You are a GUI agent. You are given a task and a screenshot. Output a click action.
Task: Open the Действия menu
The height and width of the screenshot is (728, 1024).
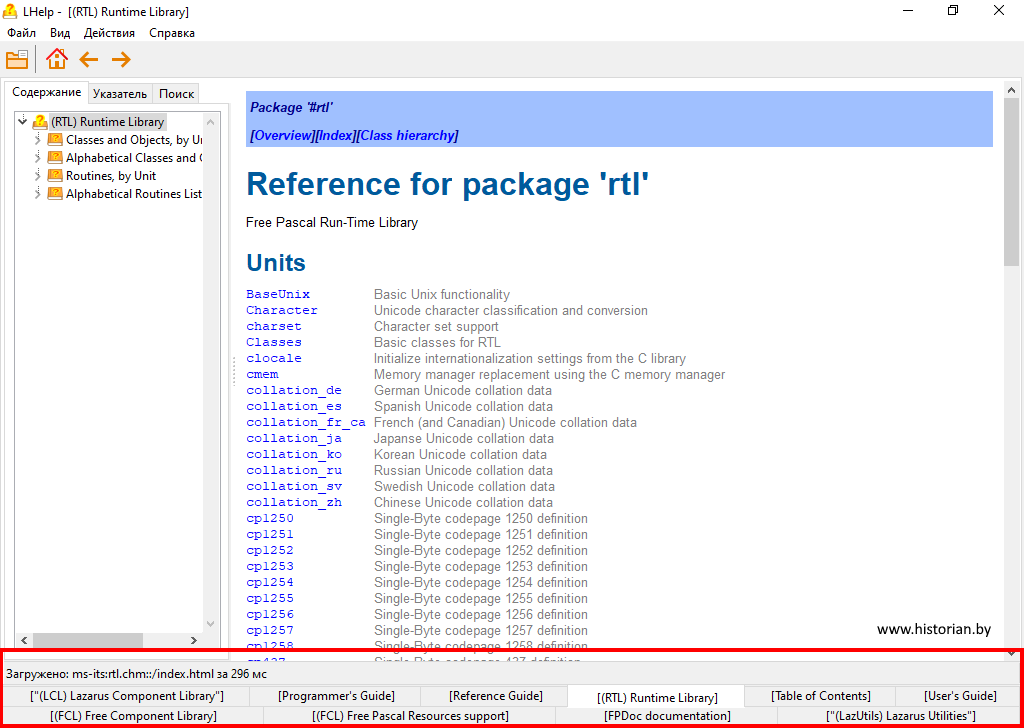pyautogui.click(x=109, y=33)
